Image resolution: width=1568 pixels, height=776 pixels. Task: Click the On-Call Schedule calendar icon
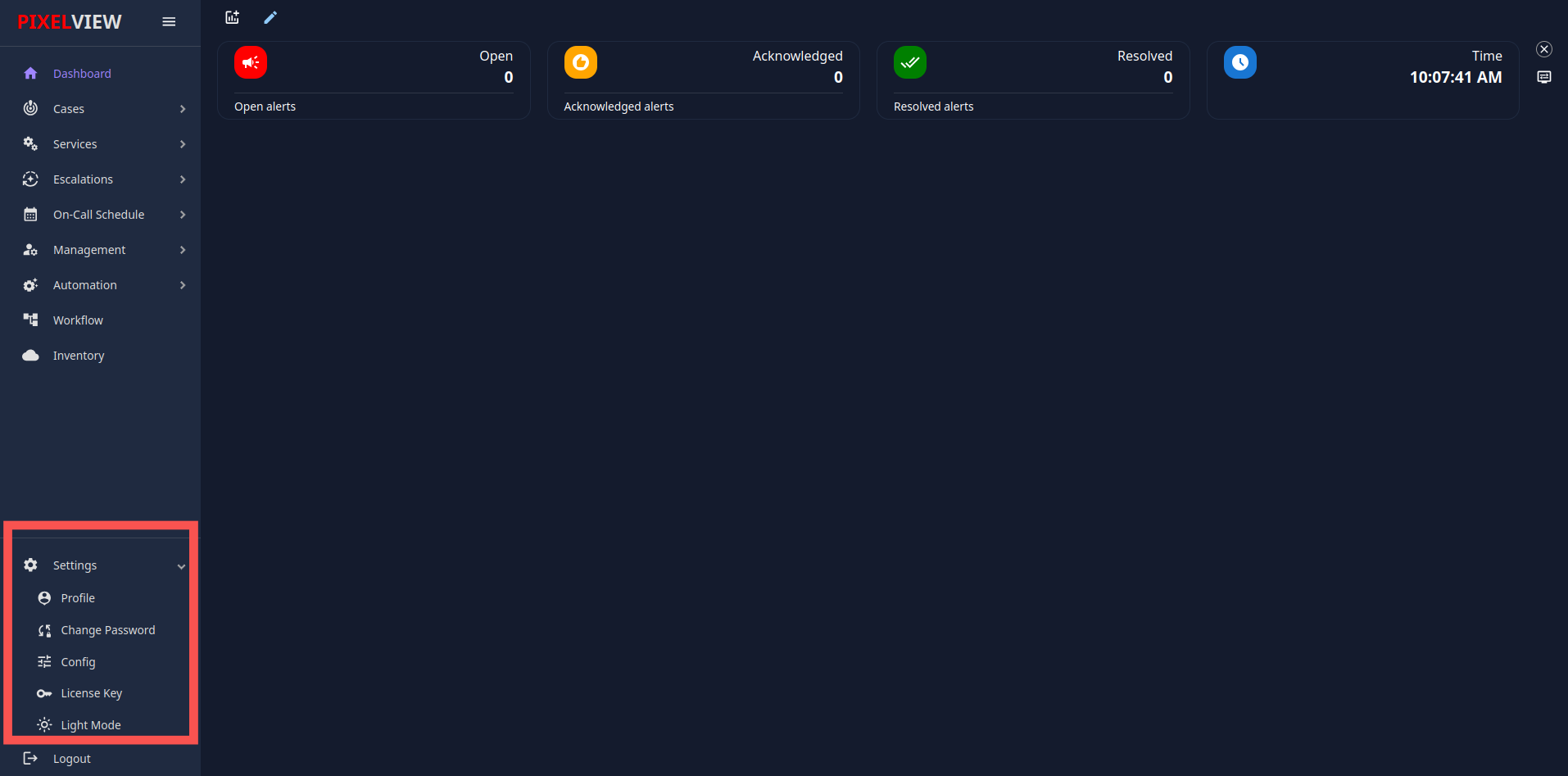[30, 214]
